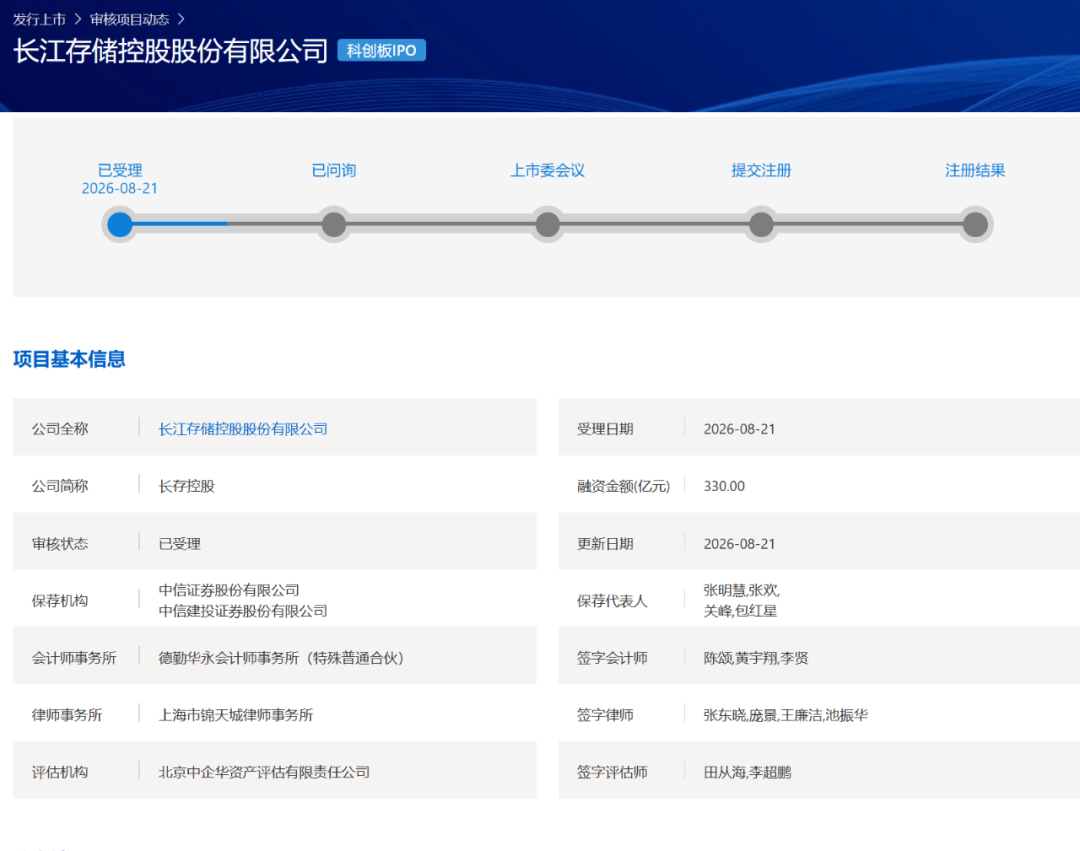Click the 融资金额(亿元) field label
This screenshot has height=851, width=1080.
click(x=623, y=486)
